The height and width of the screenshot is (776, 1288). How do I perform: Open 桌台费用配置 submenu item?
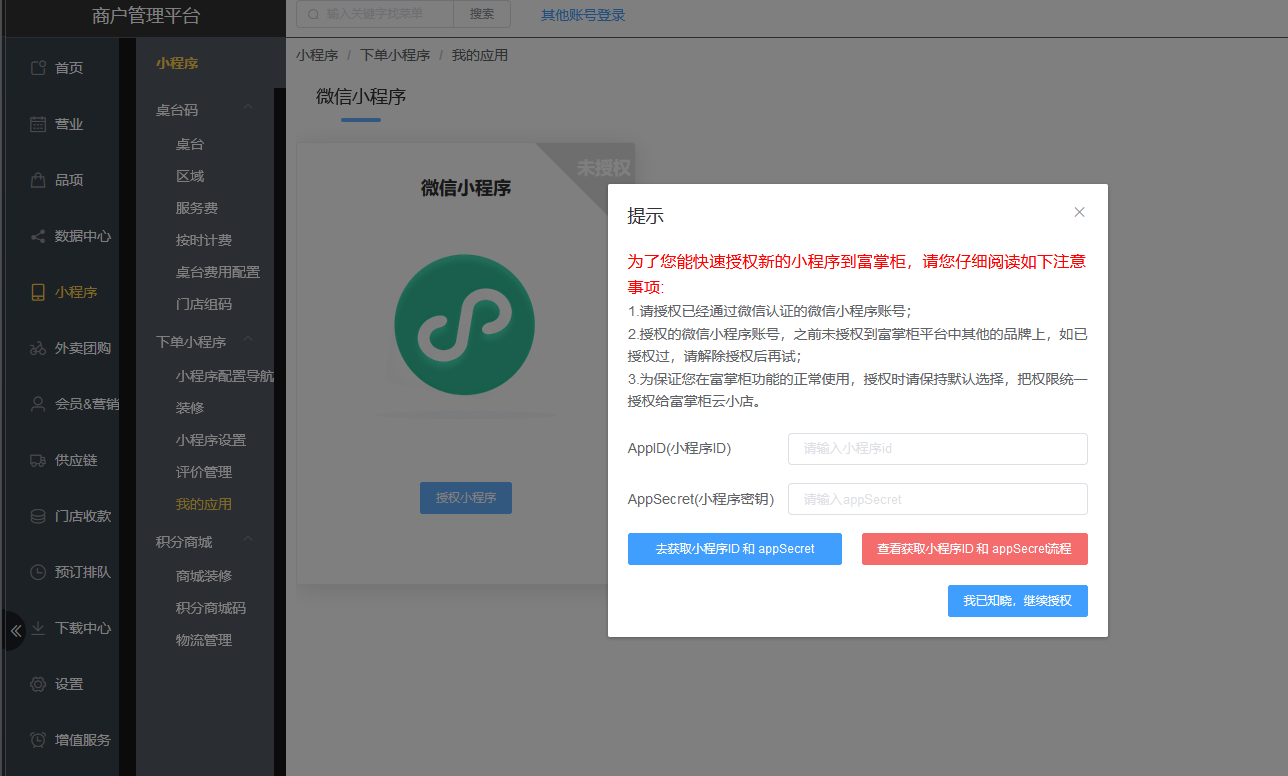218,272
